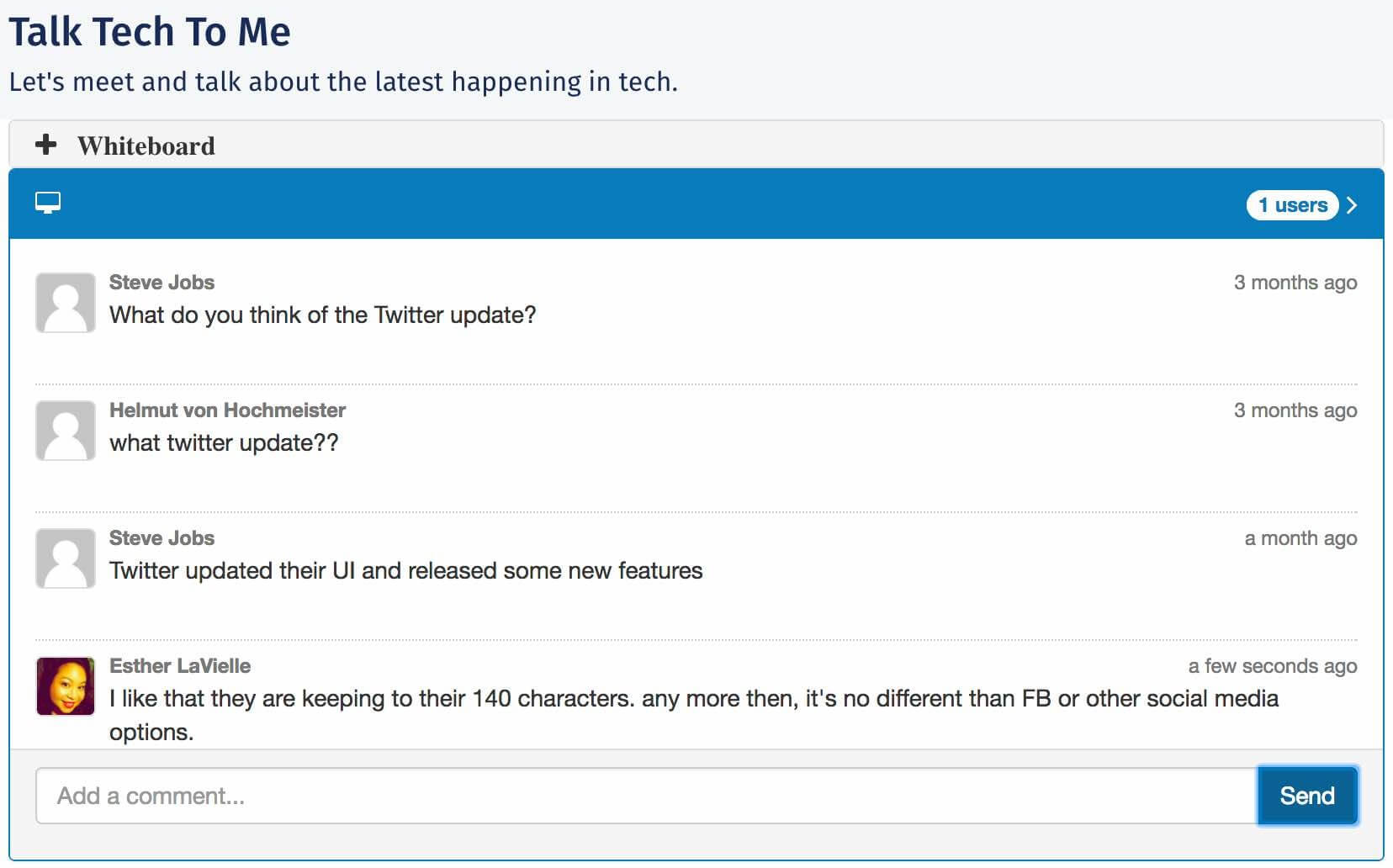This screenshot has height=868, width=1393.
Task: Open the 1 users badge
Action: [1292, 205]
